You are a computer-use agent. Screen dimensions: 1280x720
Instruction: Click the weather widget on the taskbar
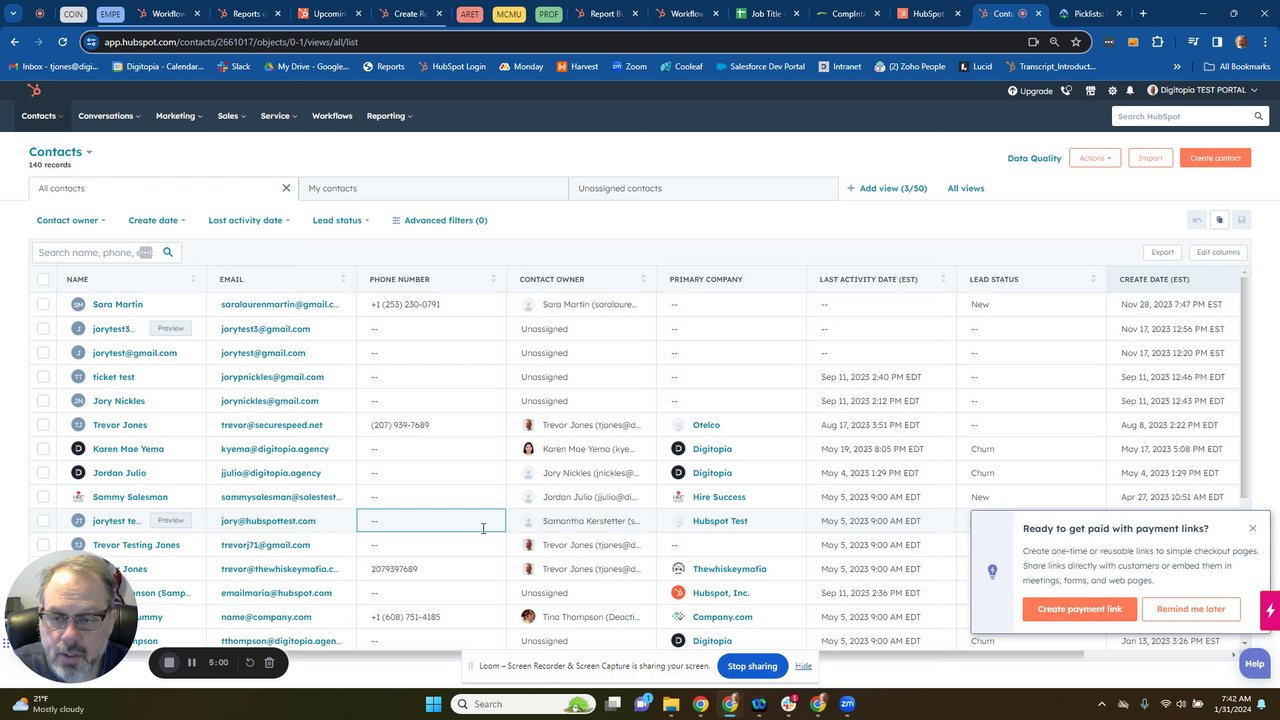(x=48, y=704)
